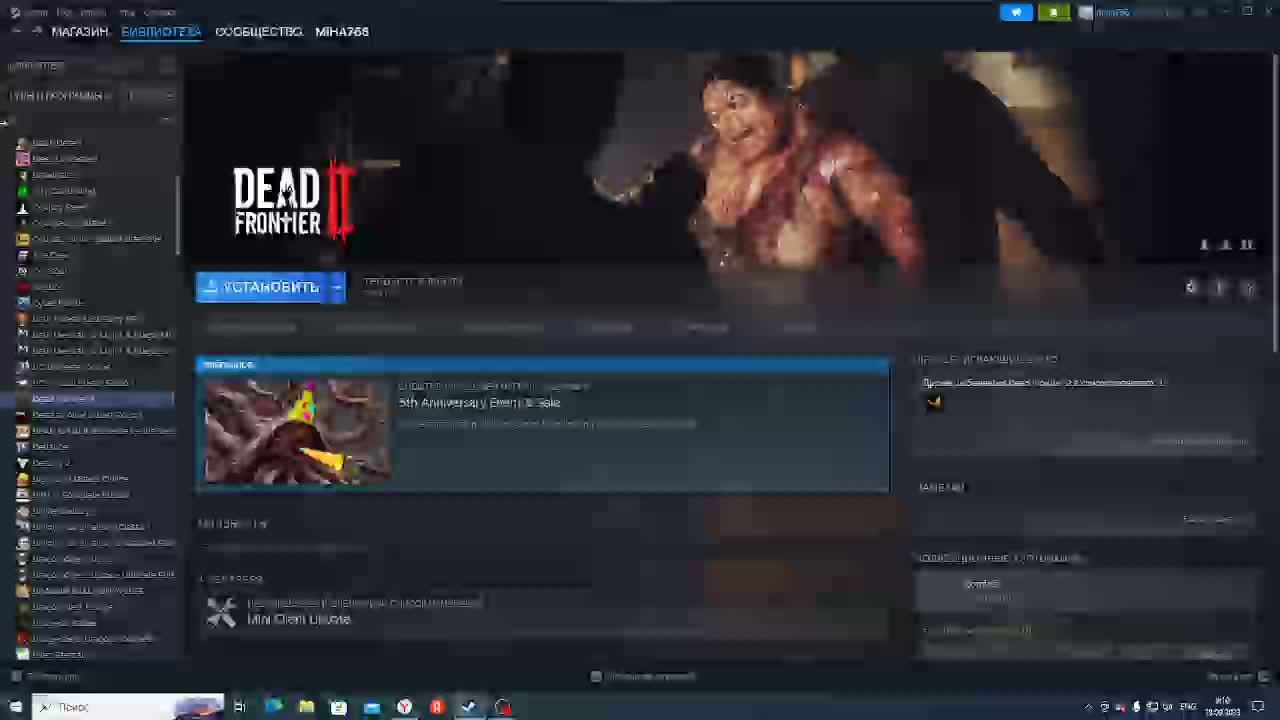Image resolution: width=1280 pixels, height=720 pixels.
Task: Open the Yandex browser taskbar icon
Action: (x=404, y=707)
